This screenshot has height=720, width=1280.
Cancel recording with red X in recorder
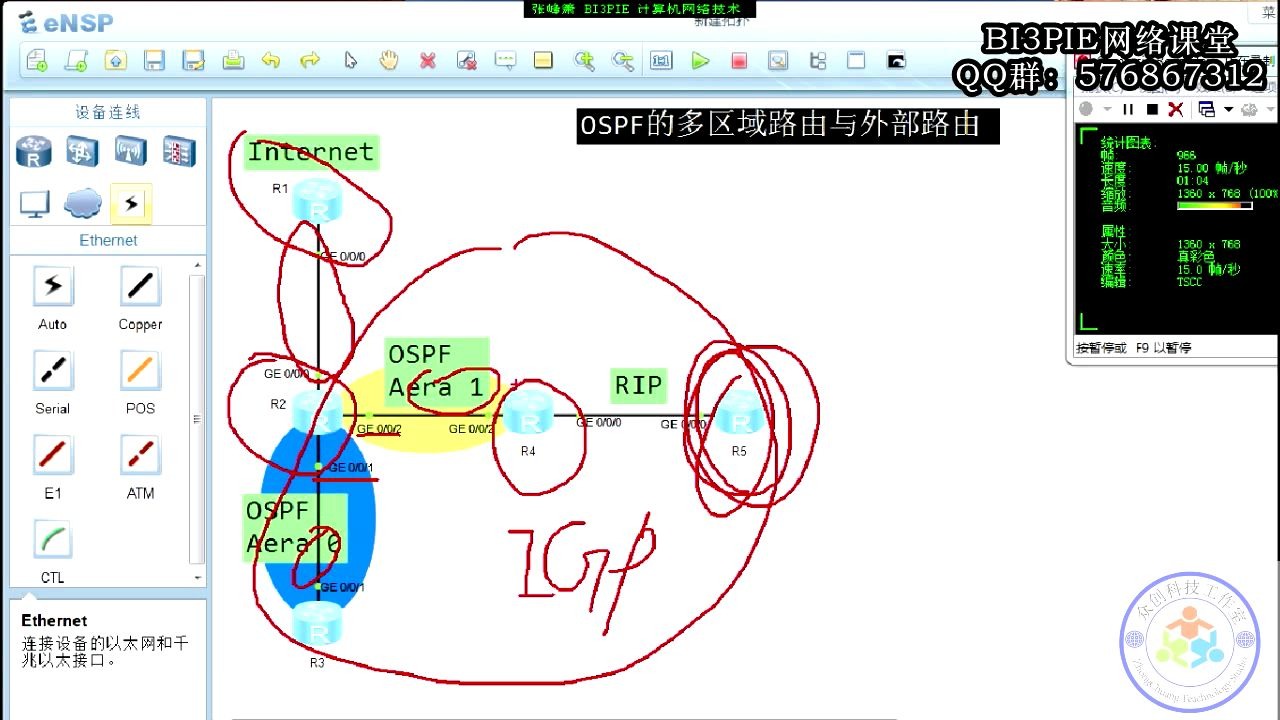coord(1176,109)
